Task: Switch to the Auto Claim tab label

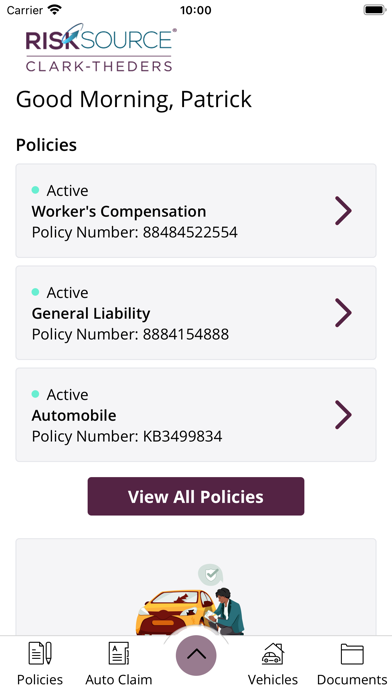Action: (x=119, y=680)
